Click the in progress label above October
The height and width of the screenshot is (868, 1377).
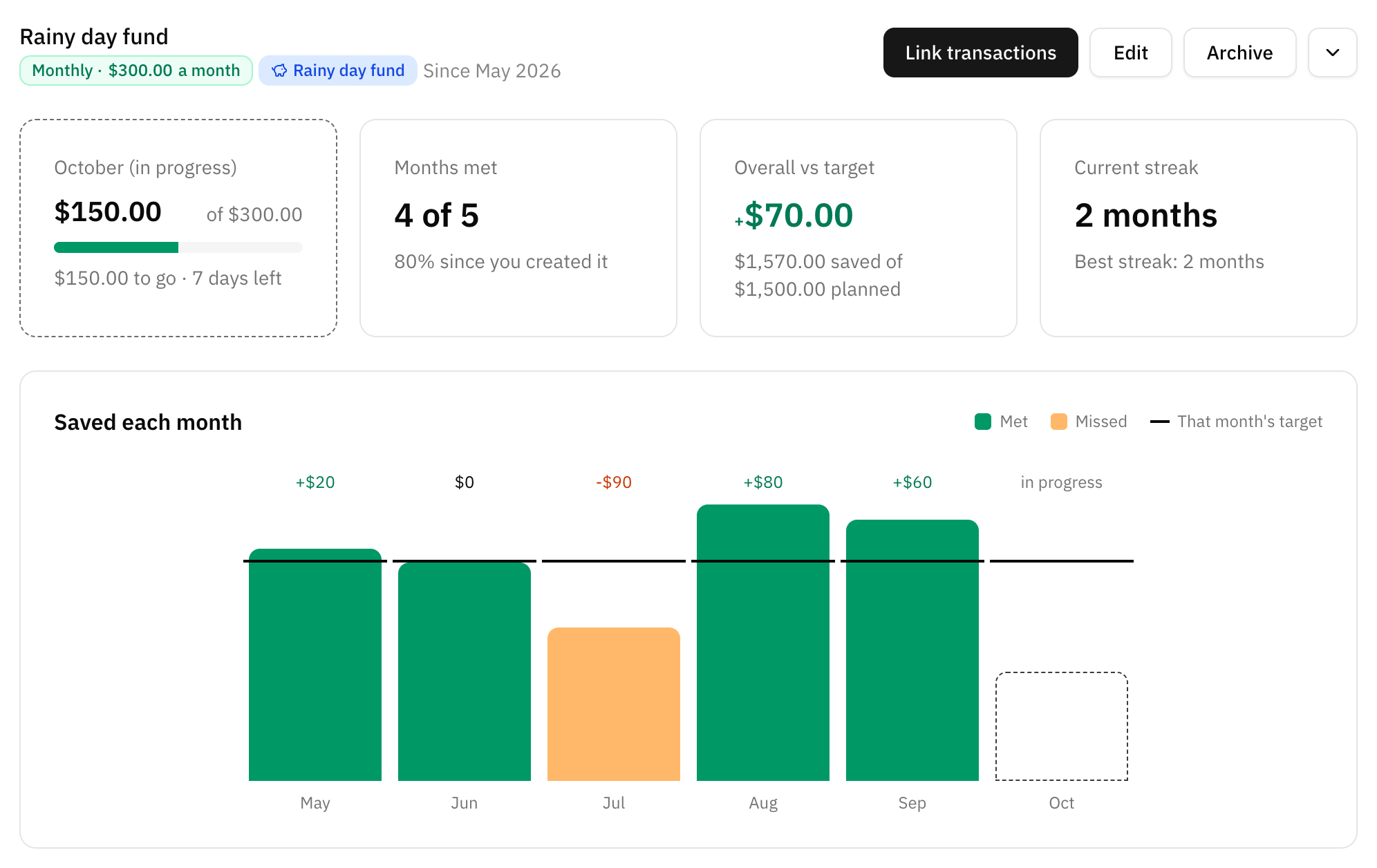point(1062,482)
